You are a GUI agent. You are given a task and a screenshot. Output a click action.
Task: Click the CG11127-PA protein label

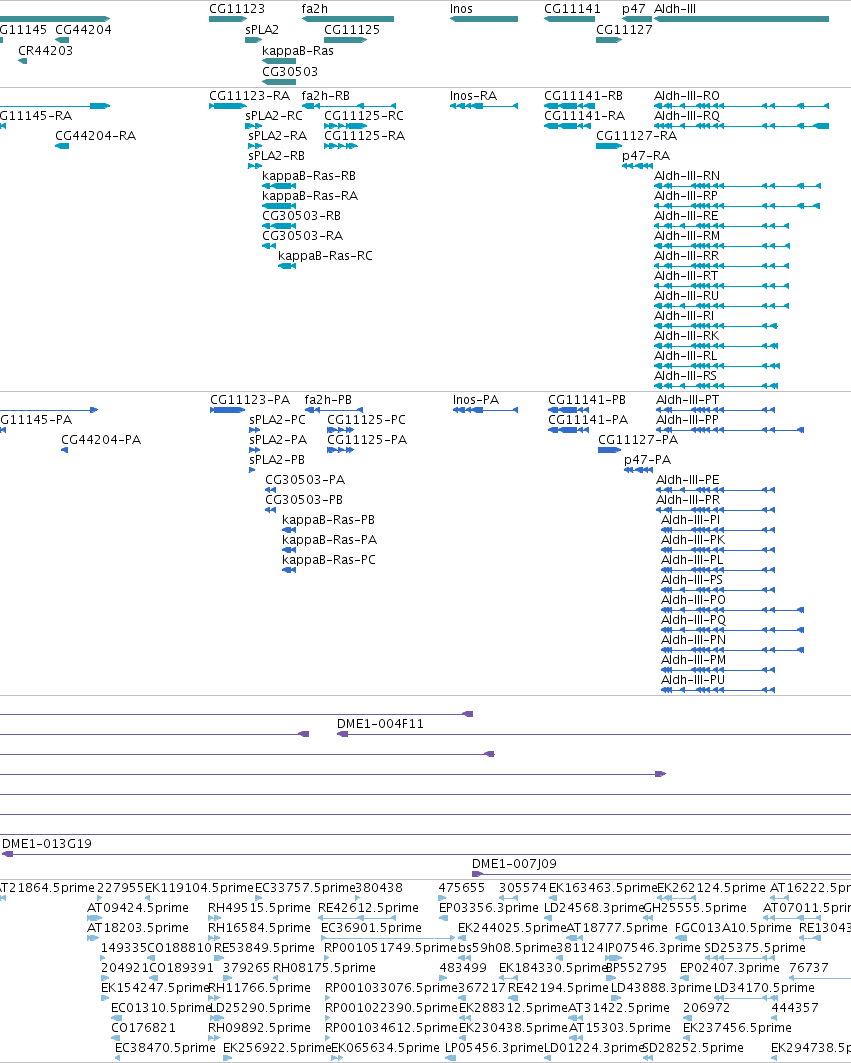coord(638,440)
